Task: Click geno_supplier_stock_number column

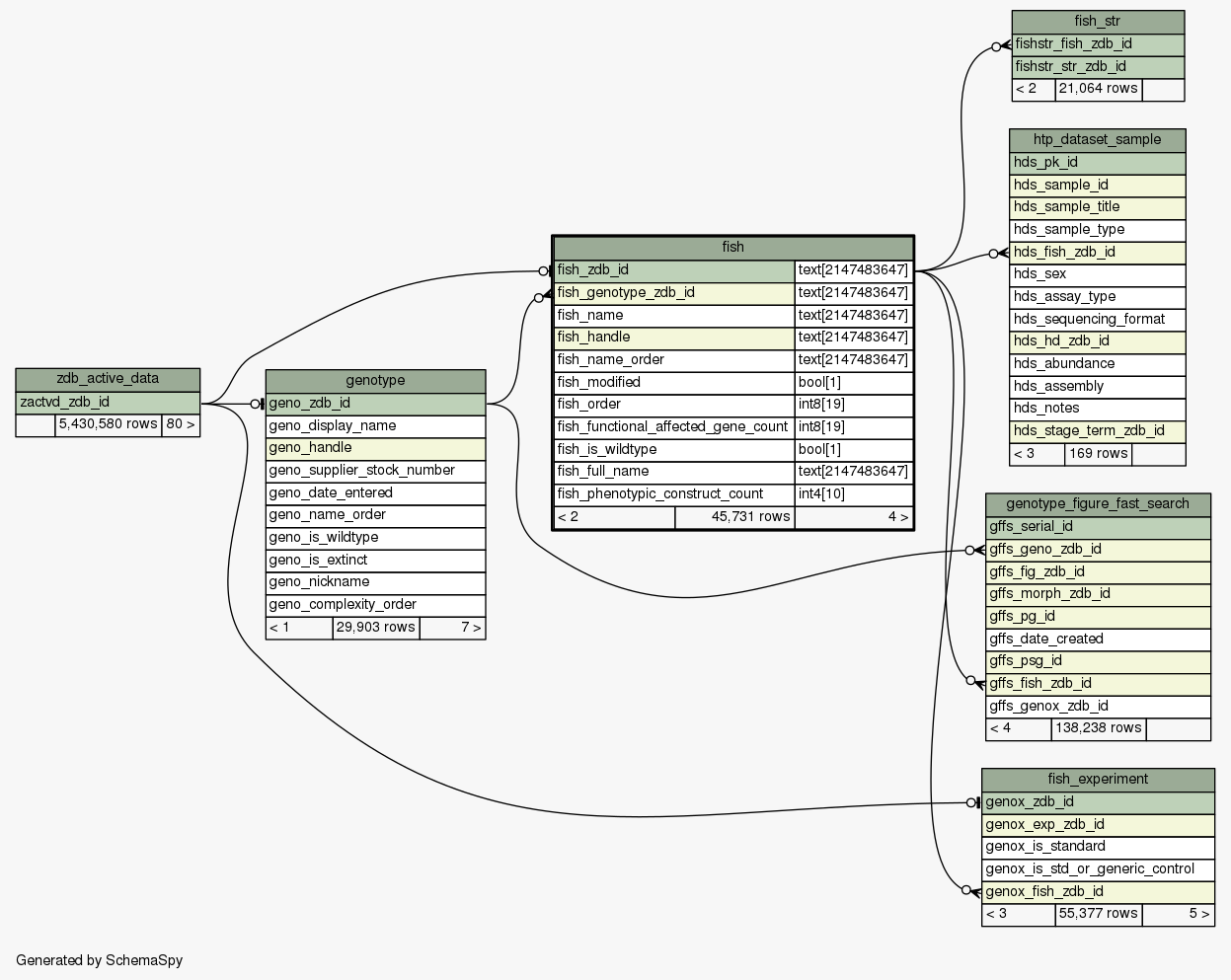Action: click(x=375, y=471)
